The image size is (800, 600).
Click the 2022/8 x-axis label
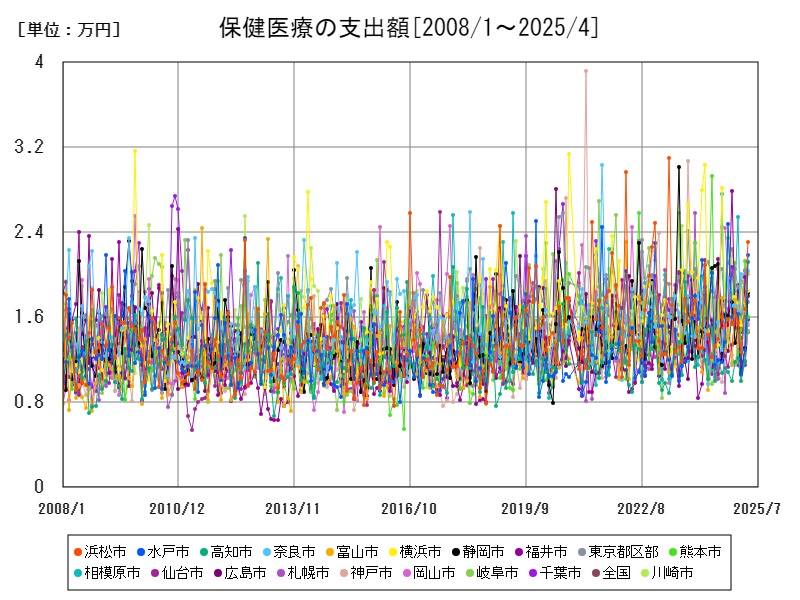tap(641, 508)
